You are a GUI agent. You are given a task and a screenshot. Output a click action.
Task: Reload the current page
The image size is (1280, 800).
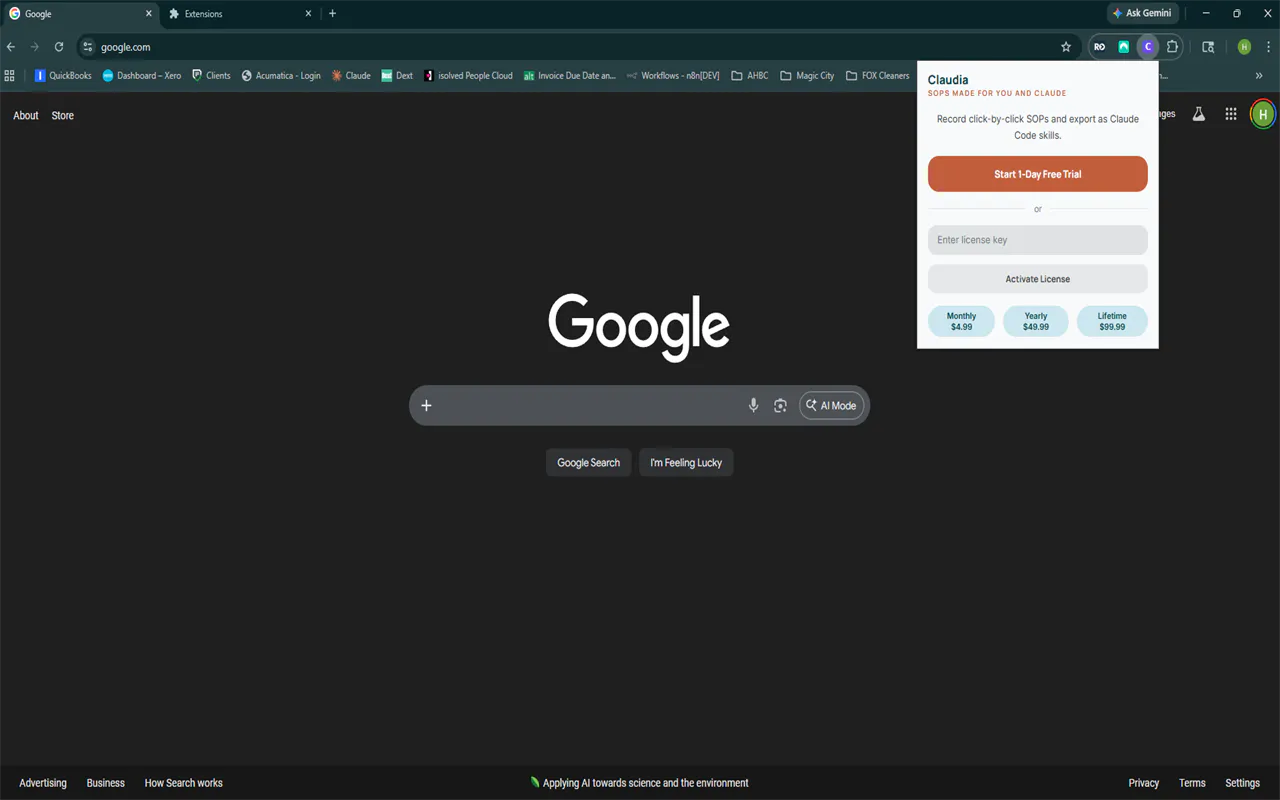59,47
